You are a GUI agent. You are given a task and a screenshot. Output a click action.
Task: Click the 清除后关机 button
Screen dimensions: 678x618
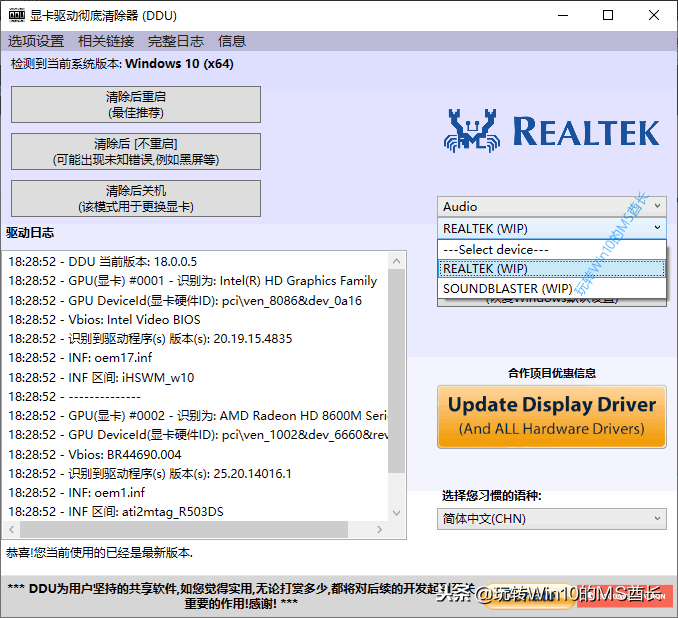click(x=136, y=199)
